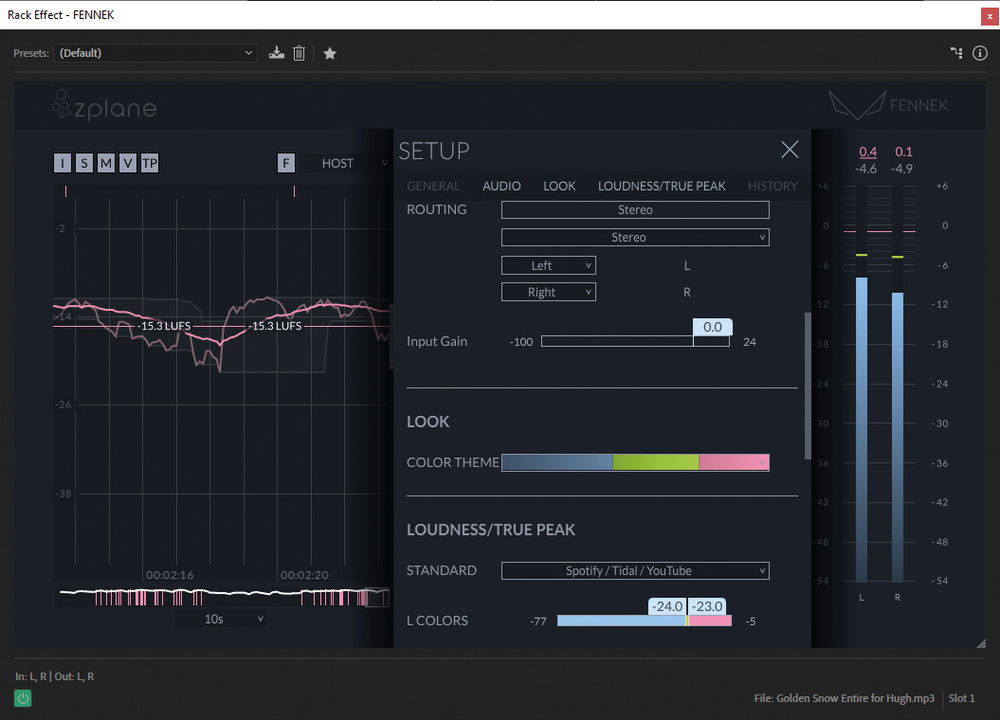Open channel map editor icon
This screenshot has height=720, width=1000.
[957, 53]
